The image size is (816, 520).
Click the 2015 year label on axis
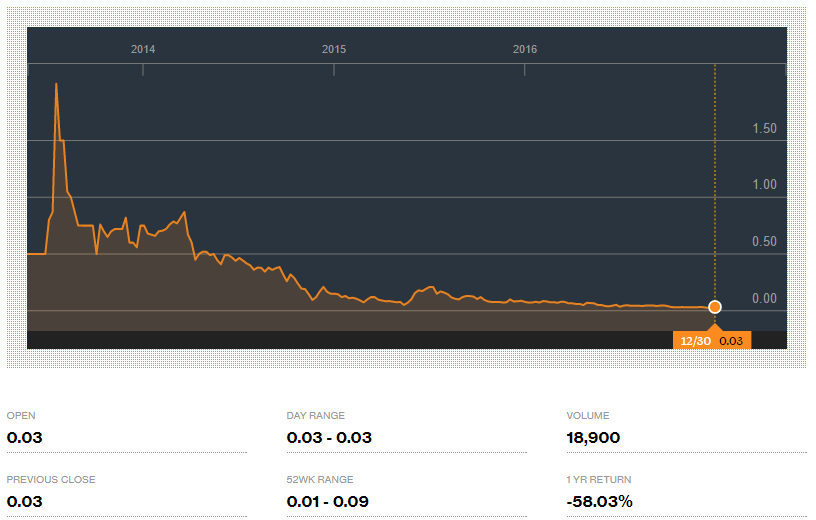pyautogui.click(x=334, y=49)
